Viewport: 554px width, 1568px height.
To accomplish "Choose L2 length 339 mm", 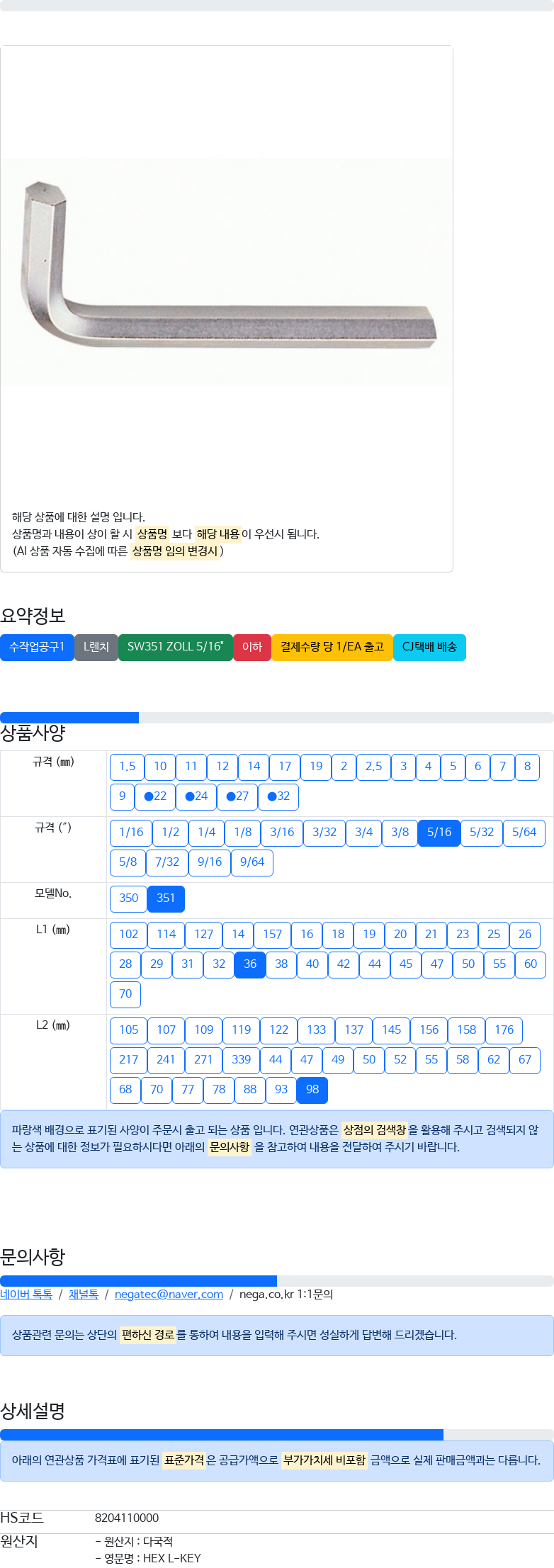I will pyautogui.click(x=242, y=1060).
